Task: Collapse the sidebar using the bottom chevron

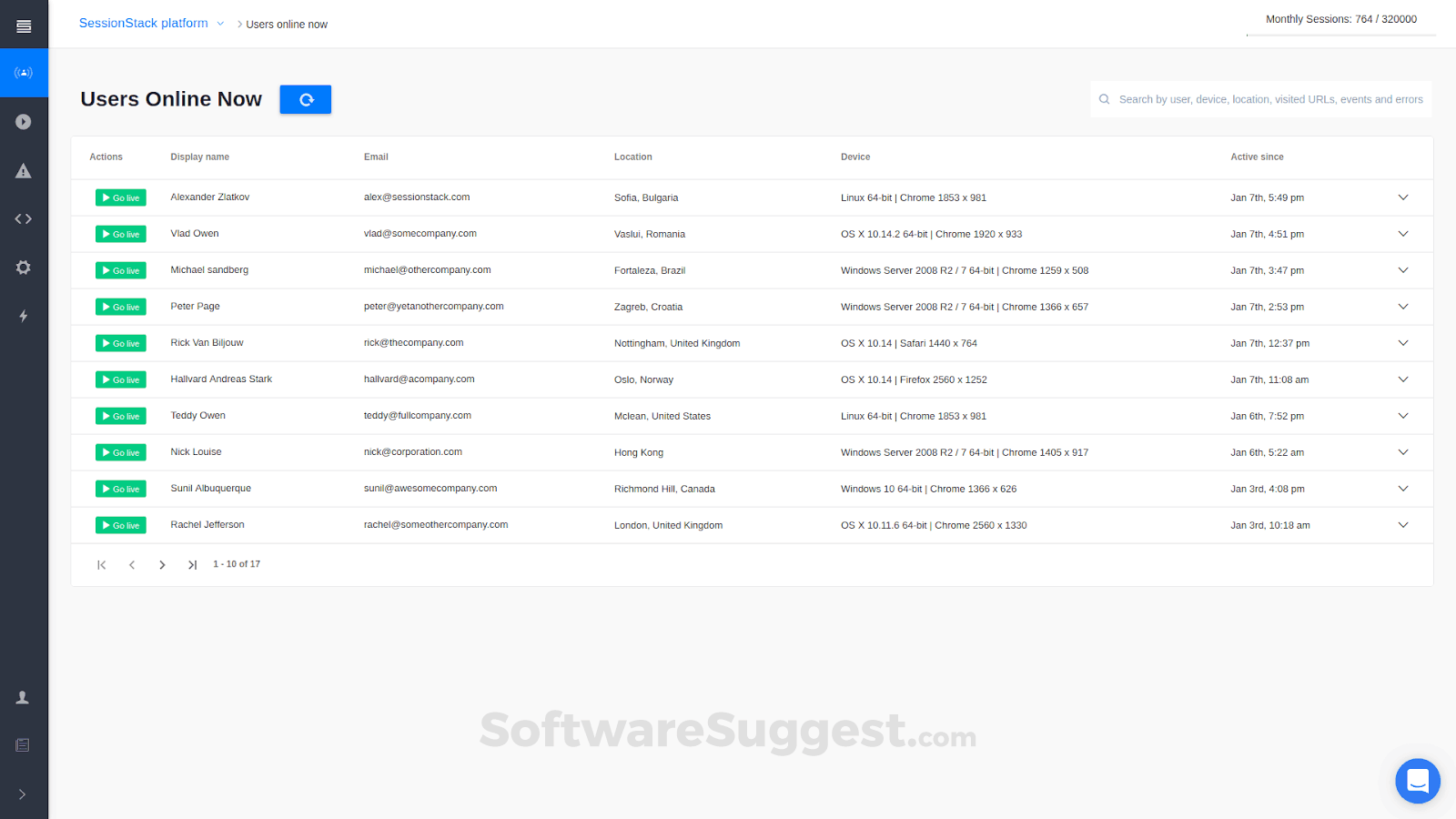Action: [x=24, y=794]
